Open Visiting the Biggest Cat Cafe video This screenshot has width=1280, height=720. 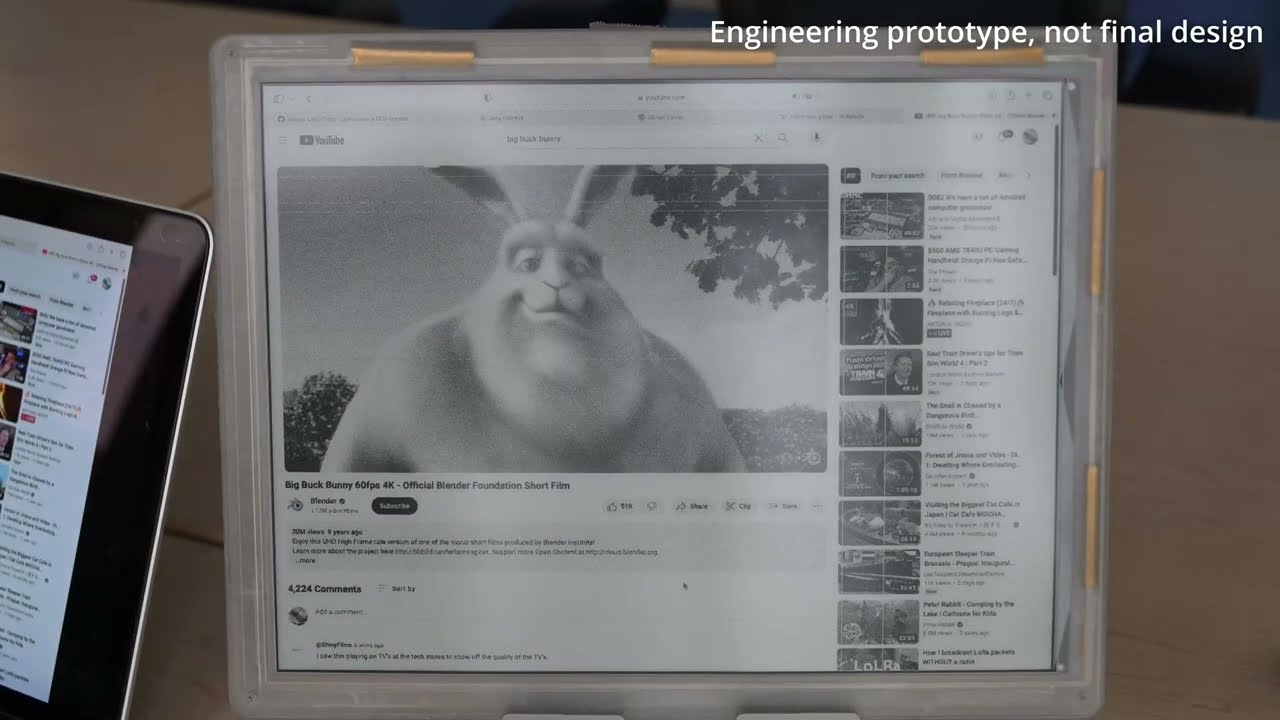point(880,522)
